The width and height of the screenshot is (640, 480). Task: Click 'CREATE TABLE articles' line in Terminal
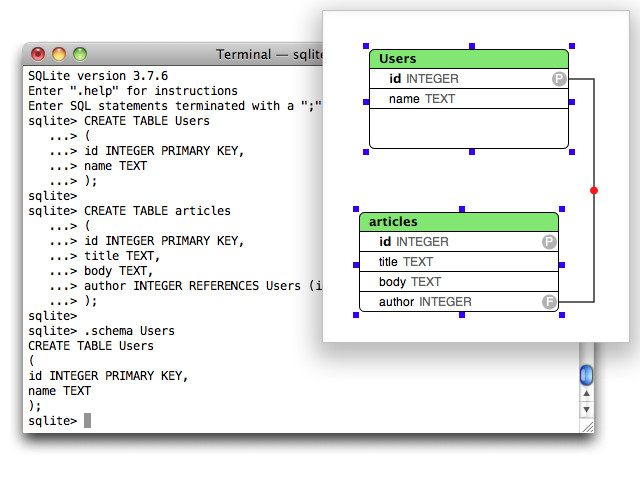click(129, 211)
